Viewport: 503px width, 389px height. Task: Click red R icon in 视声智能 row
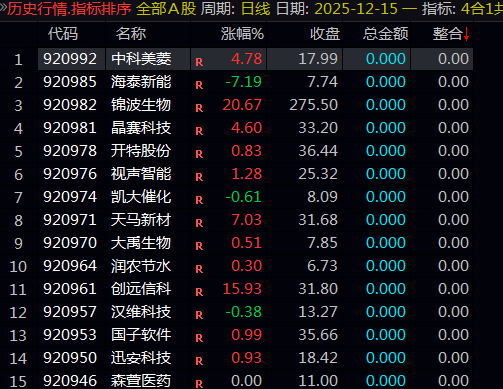tap(199, 177)
